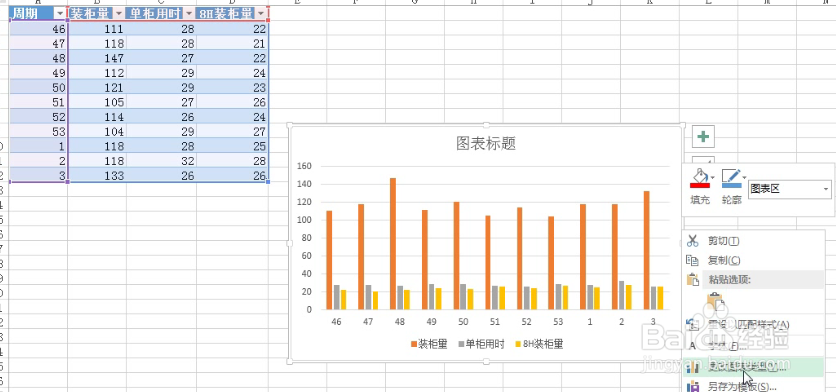Image resolution: width=836 pixels, height=392 pixels.
Task: Click the 160 value axis label
Action: (304, 166)
